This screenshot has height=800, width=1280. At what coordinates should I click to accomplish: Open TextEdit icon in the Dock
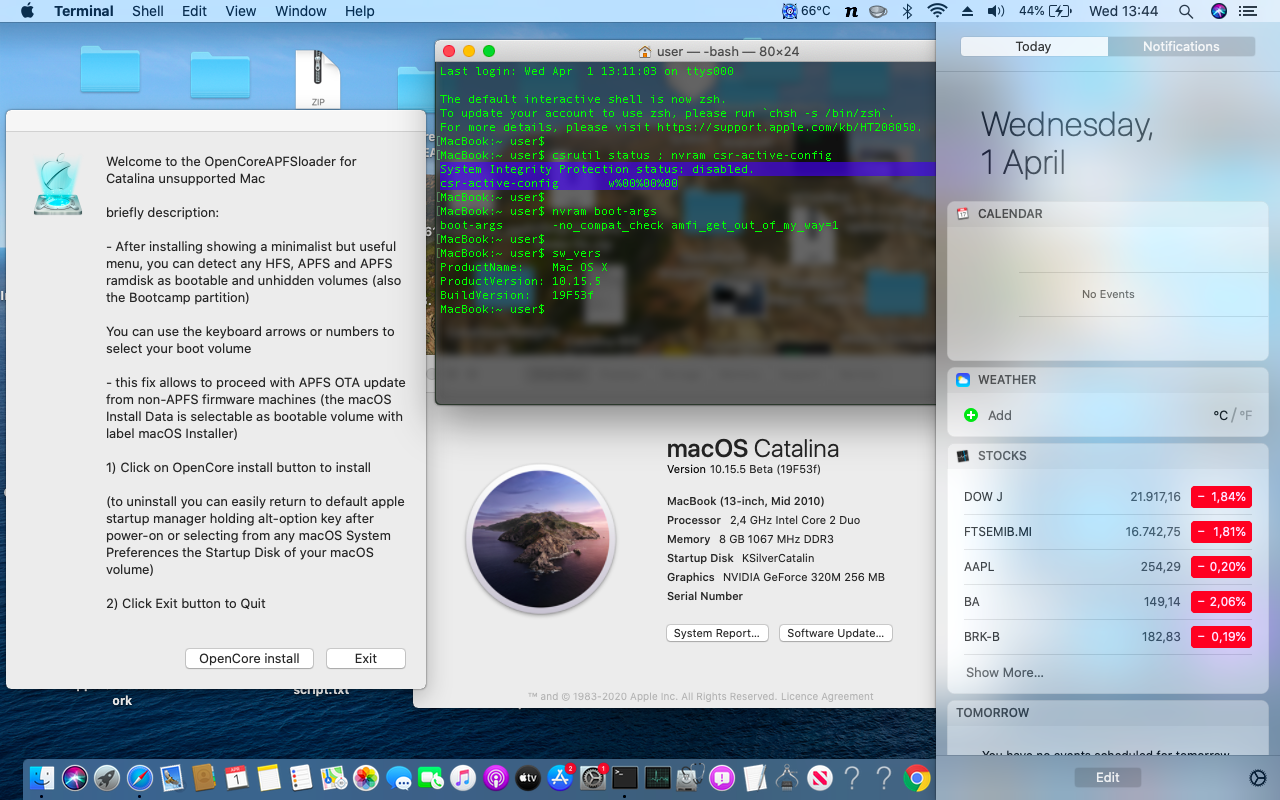pos(755,778)
